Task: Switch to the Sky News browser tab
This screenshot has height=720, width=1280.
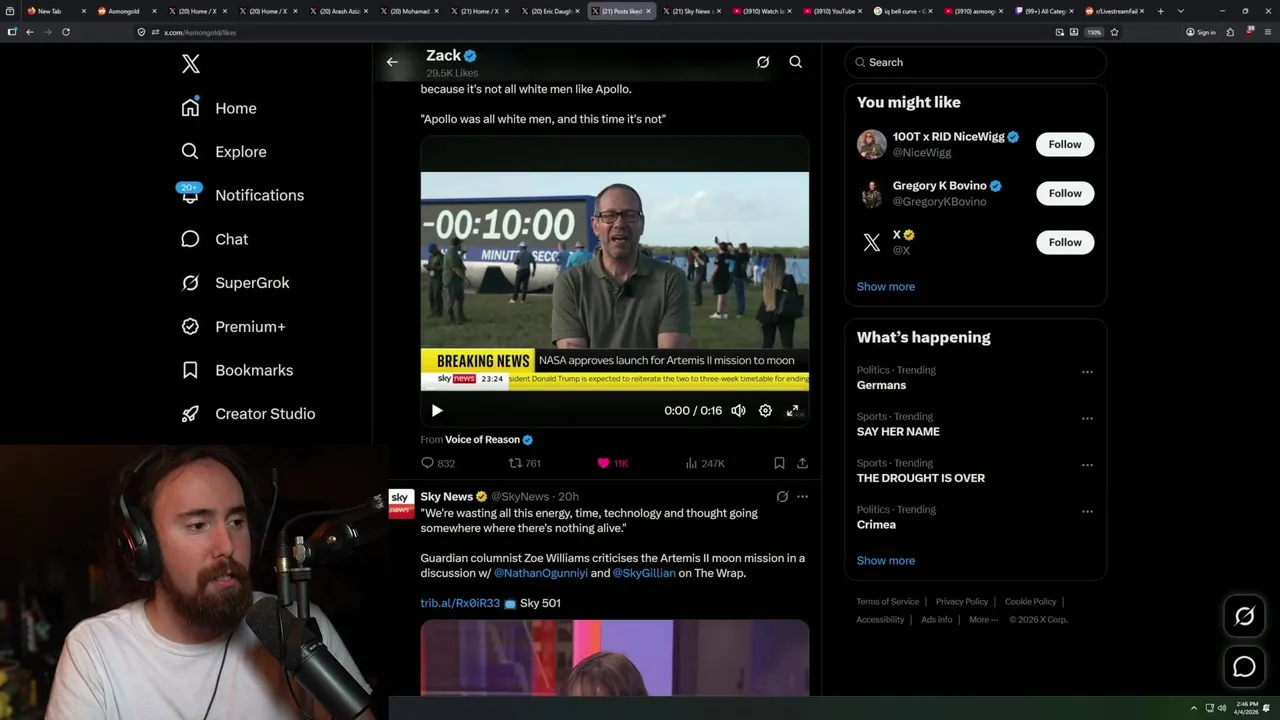Action: [x=690, y=11]
